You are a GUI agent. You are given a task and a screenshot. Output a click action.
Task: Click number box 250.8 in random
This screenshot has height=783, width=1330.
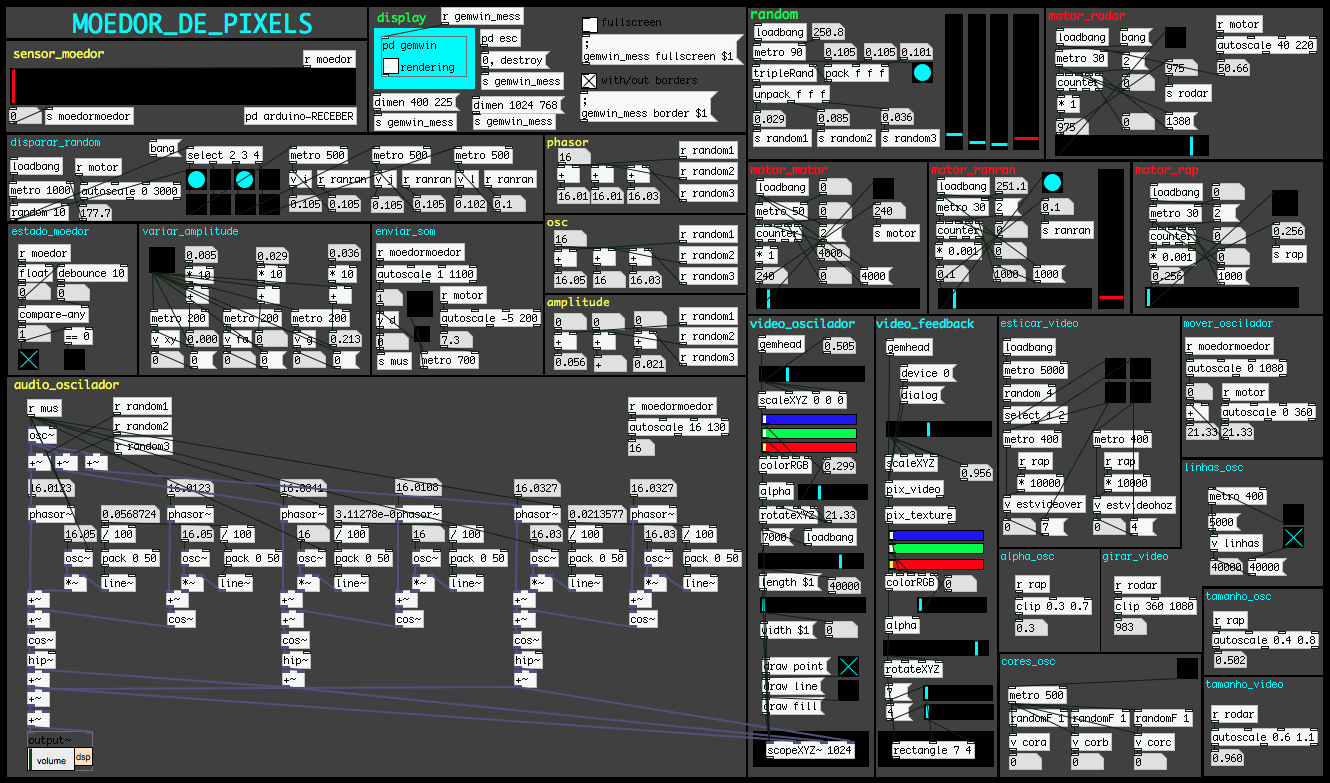pyautogui.click(x=829, y=32)
